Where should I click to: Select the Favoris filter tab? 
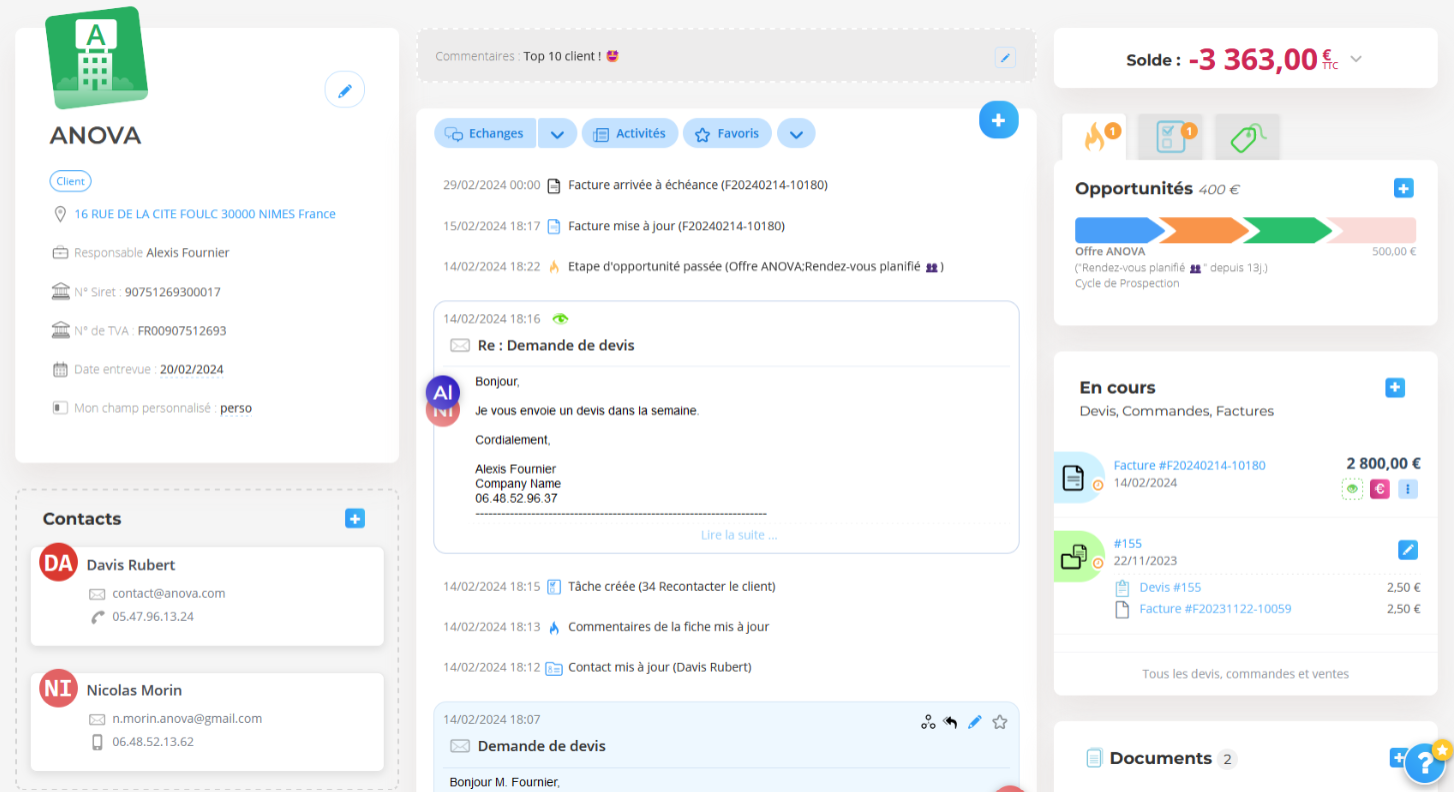pyautogui.click(x=727, y=133)
